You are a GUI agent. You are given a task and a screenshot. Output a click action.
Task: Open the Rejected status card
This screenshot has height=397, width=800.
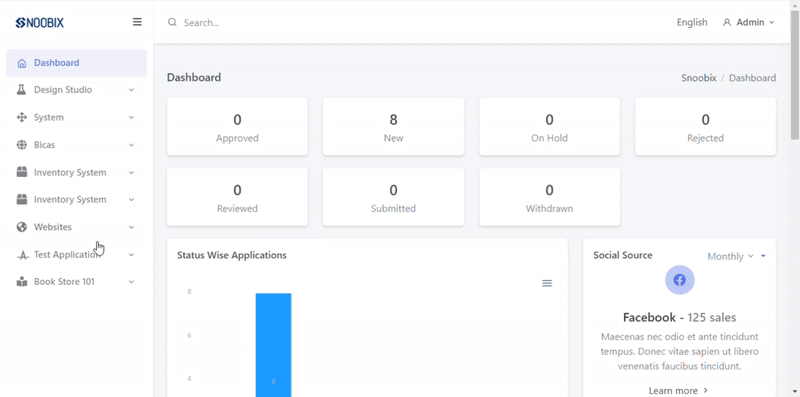coord(706,127)
